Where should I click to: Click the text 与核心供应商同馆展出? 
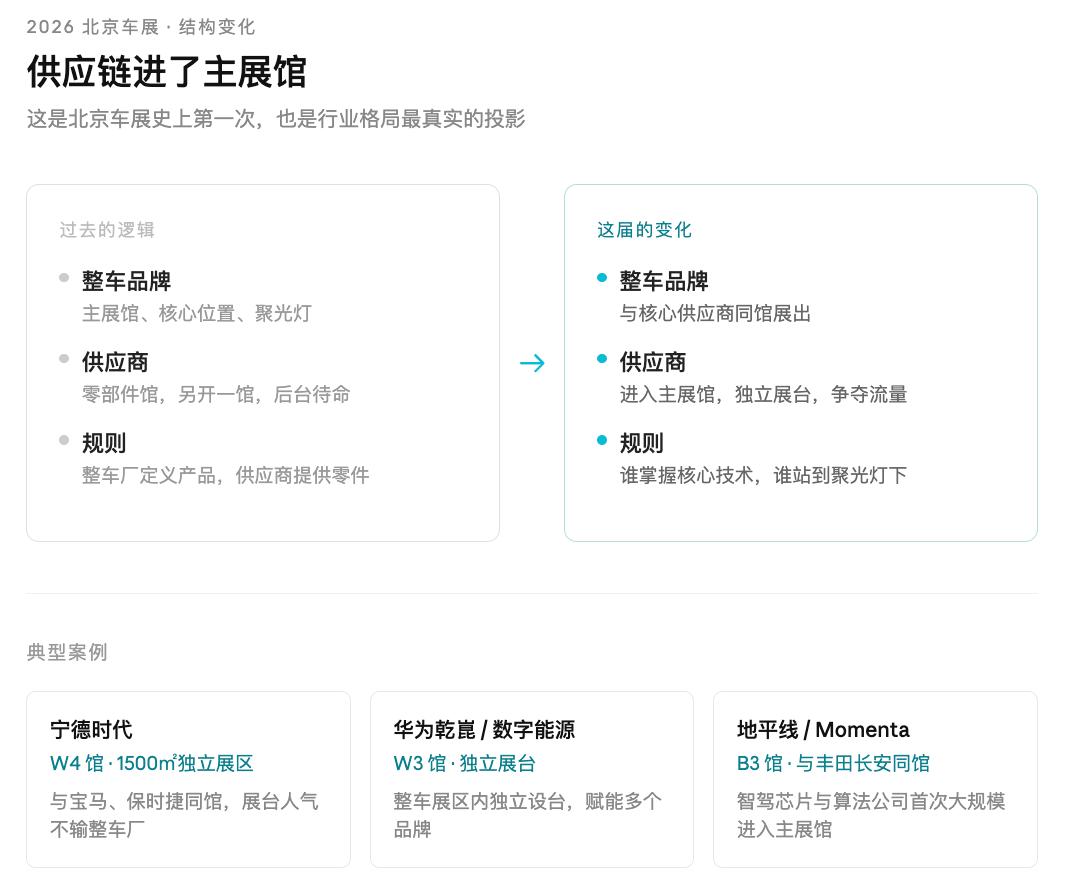click(715, 313)
